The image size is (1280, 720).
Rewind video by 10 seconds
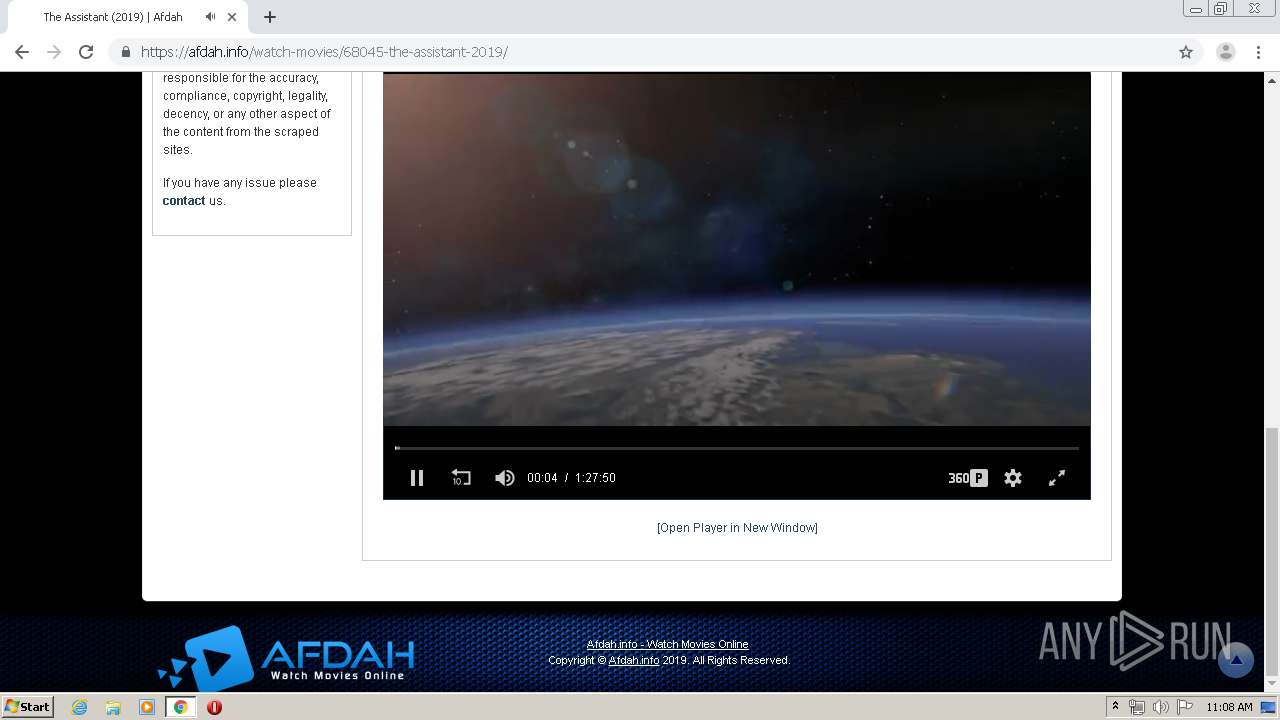[461, 478]
